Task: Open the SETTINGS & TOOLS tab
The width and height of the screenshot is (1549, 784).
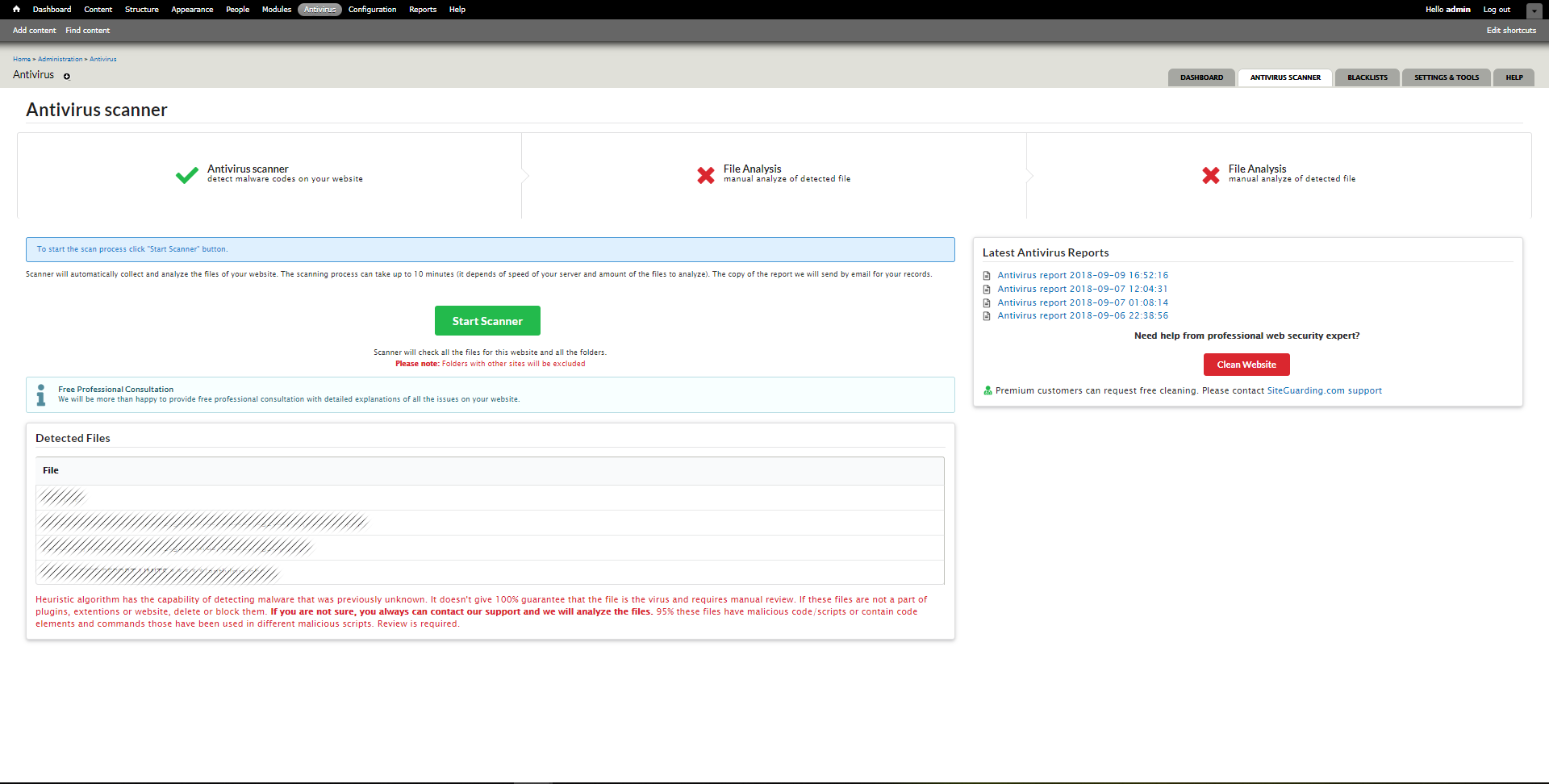Action: [1446, 77]
